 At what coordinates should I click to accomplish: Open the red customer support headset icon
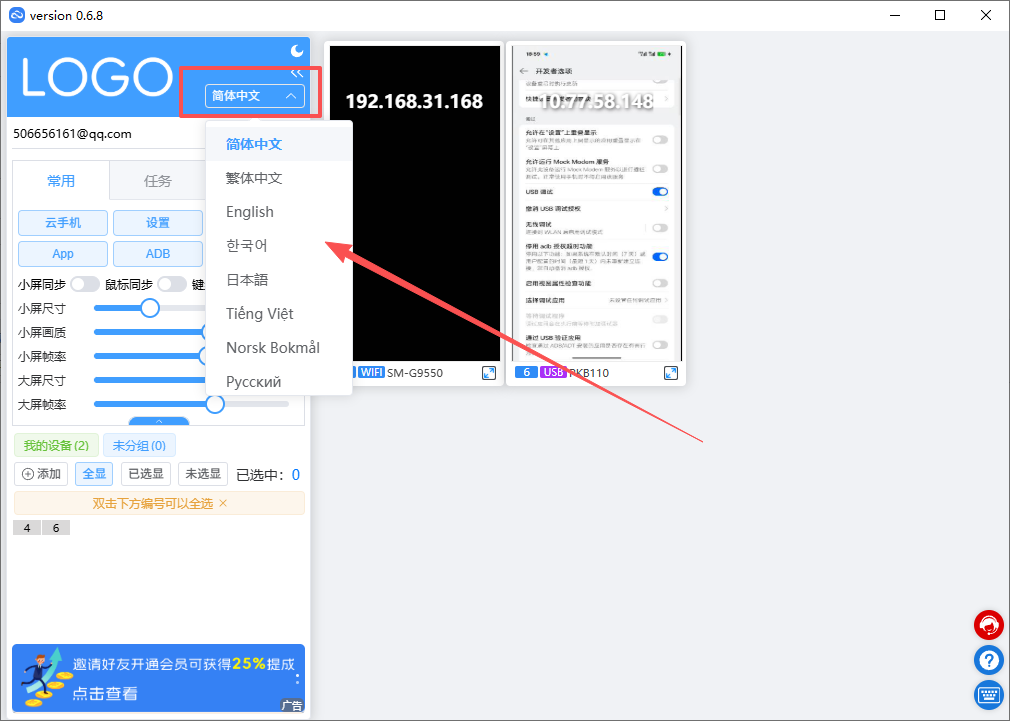(x=988, y=625)
